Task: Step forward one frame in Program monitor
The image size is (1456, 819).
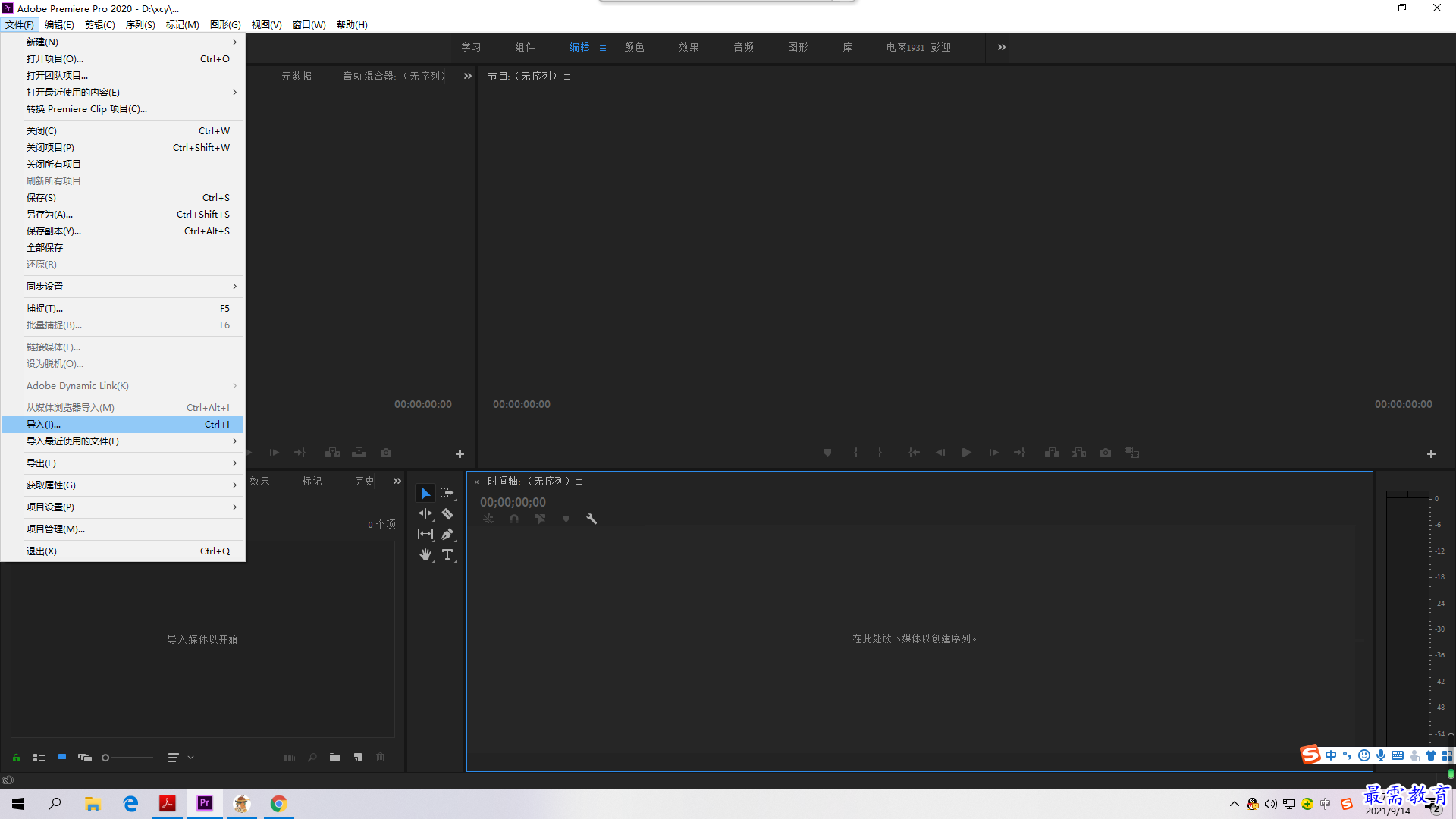Action: [993, 453]
